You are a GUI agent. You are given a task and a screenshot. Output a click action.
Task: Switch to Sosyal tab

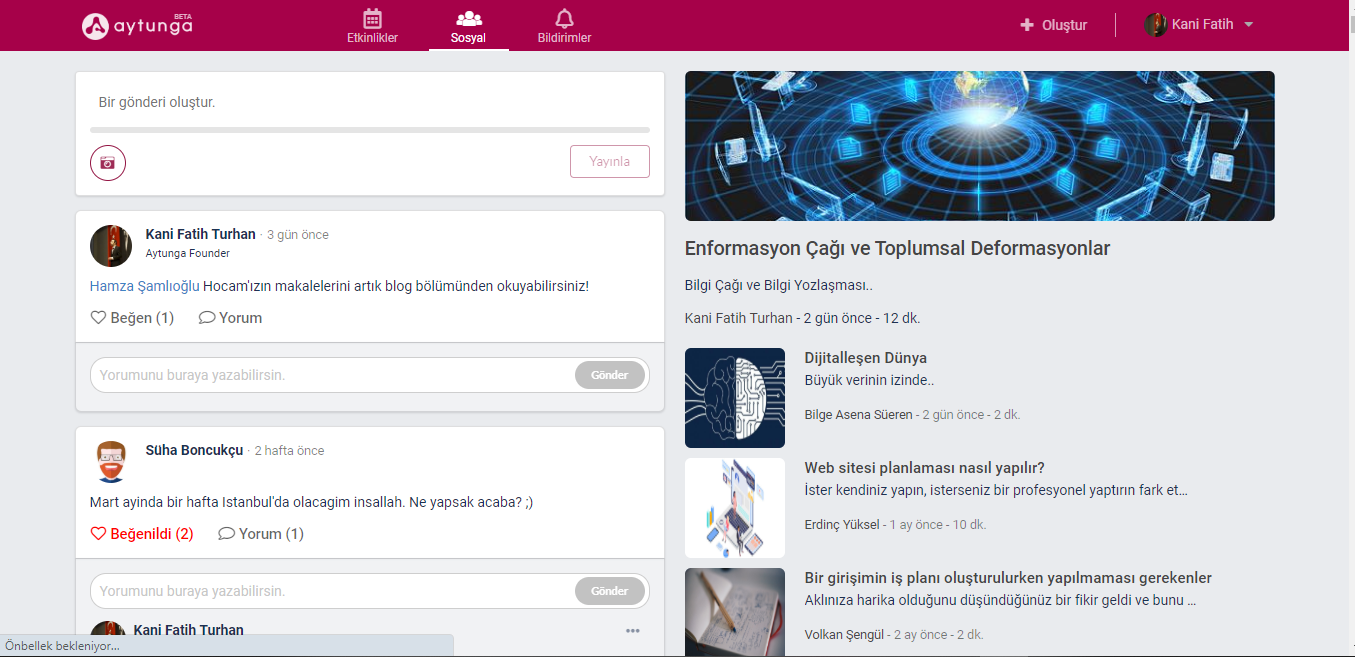(468, 27)
